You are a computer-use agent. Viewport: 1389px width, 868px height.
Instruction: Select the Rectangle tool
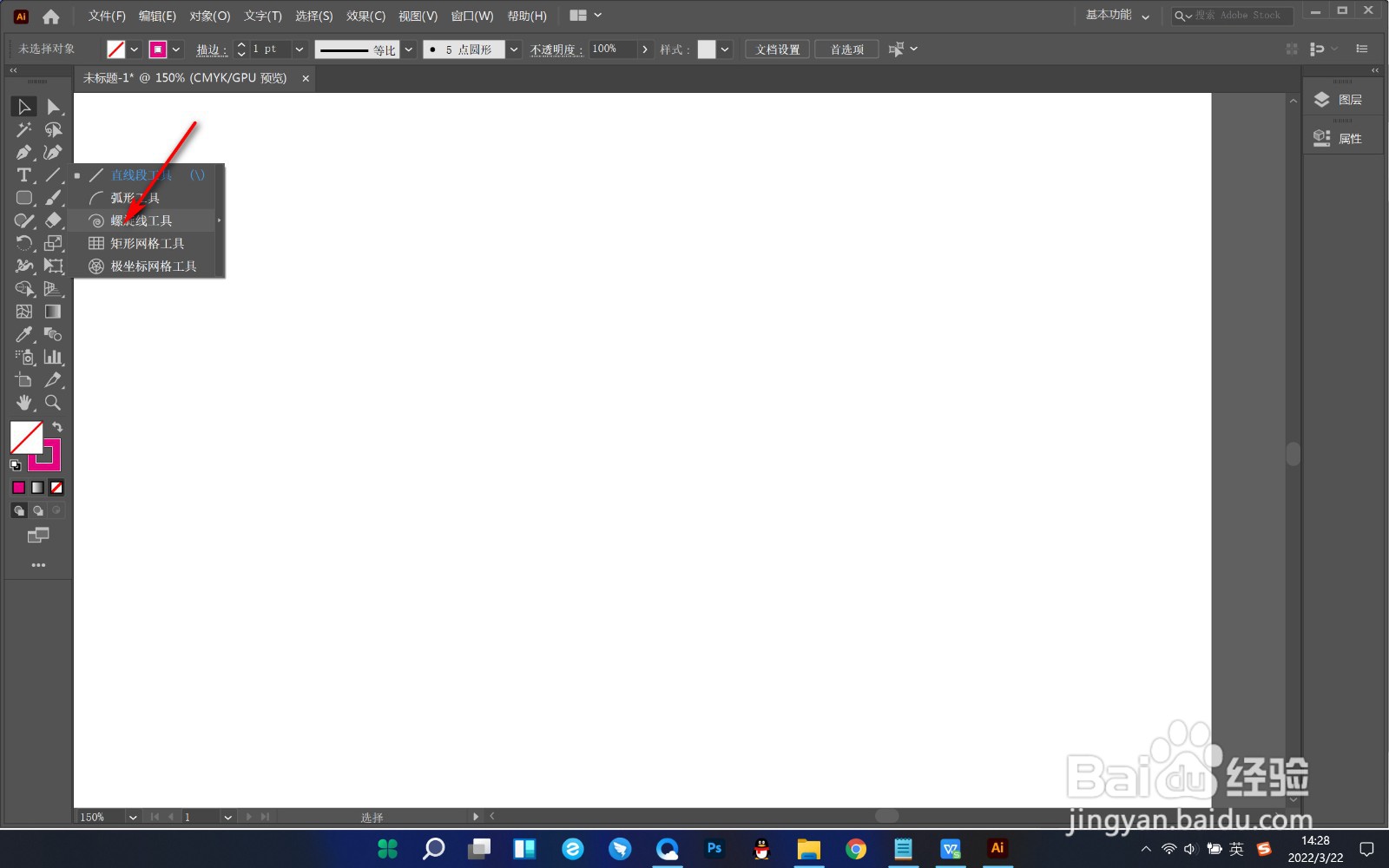coord(23,198)
